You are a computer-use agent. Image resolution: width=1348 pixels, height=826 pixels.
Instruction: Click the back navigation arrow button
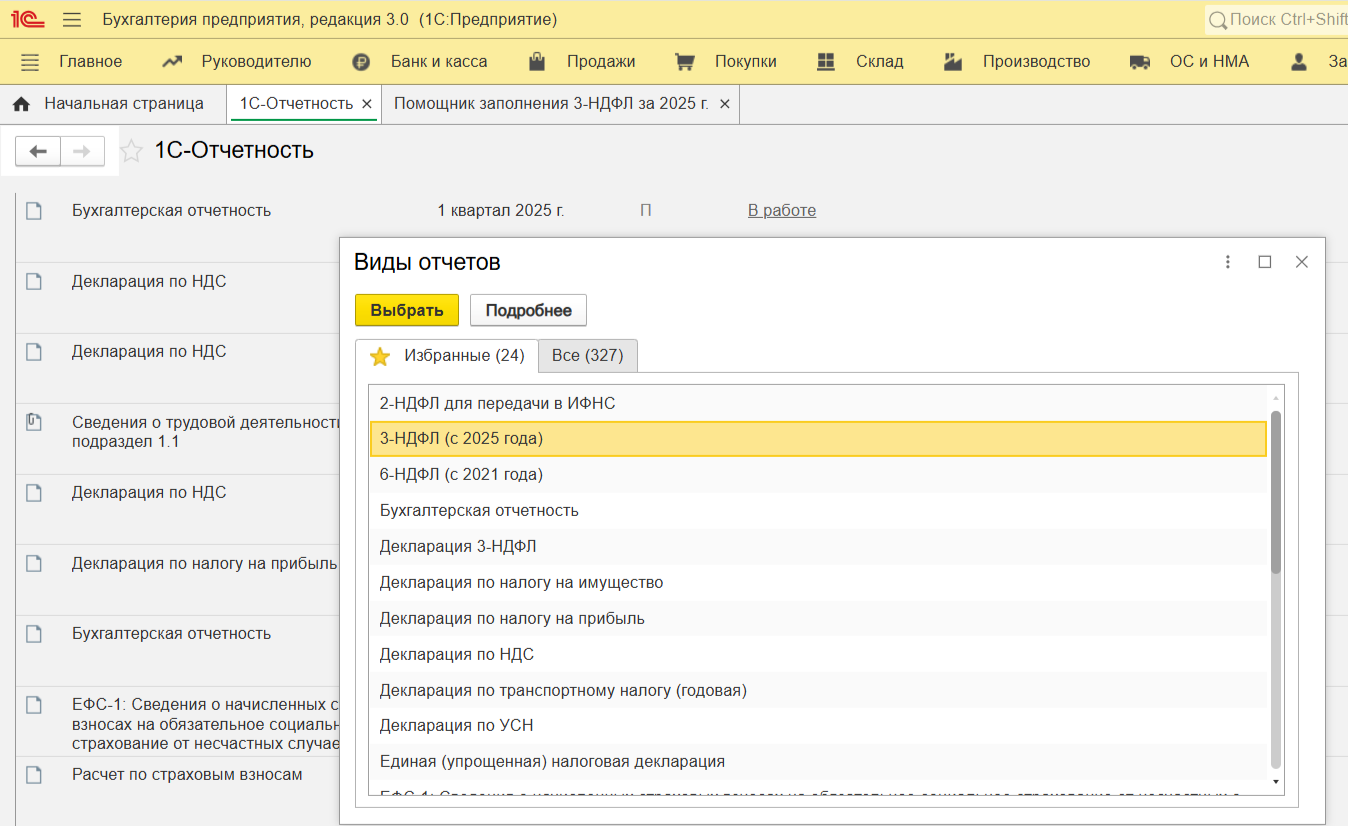pyautogui.click(x=38, y=151)
